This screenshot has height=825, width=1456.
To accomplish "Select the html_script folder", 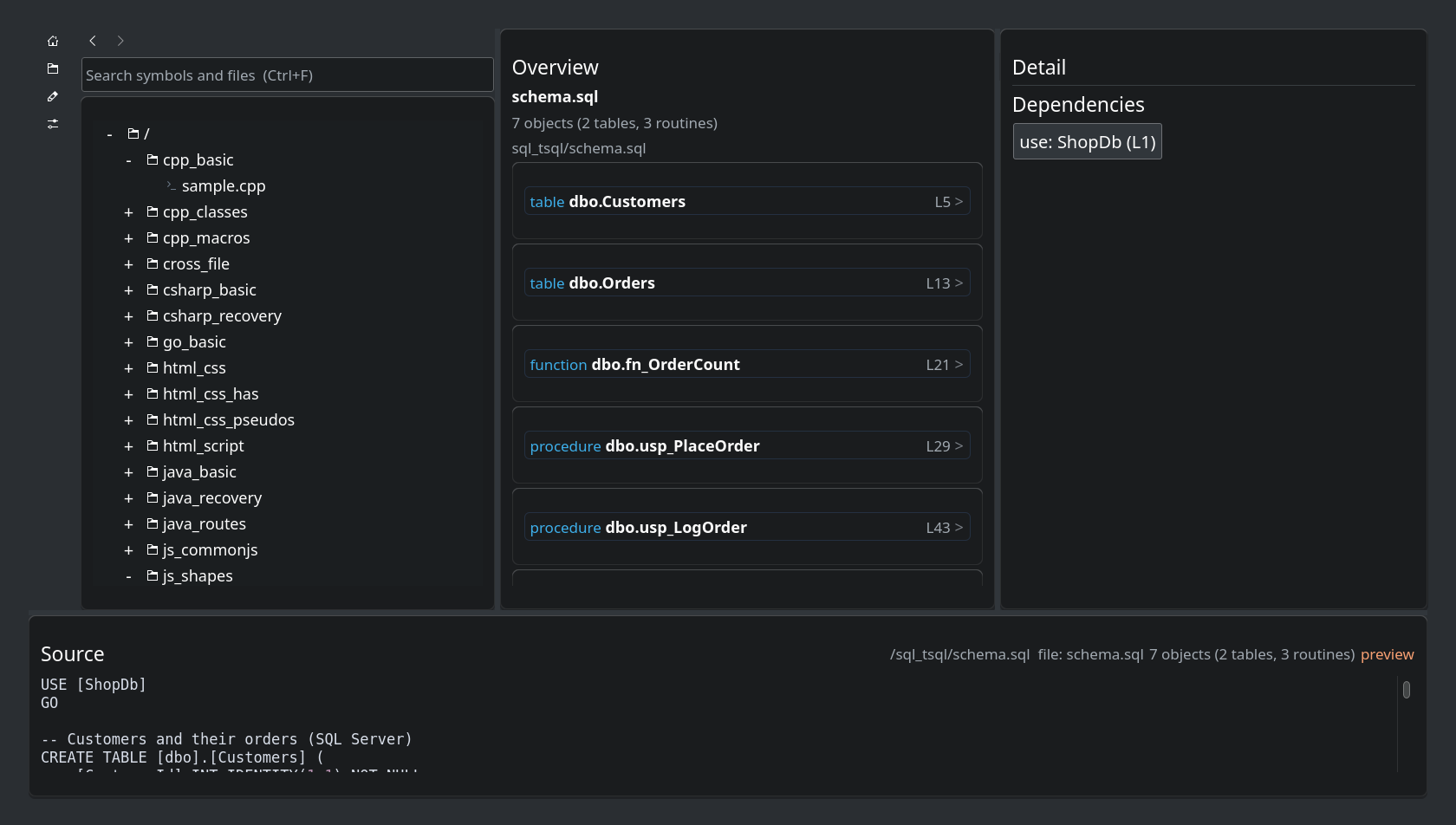I will 204,446.
